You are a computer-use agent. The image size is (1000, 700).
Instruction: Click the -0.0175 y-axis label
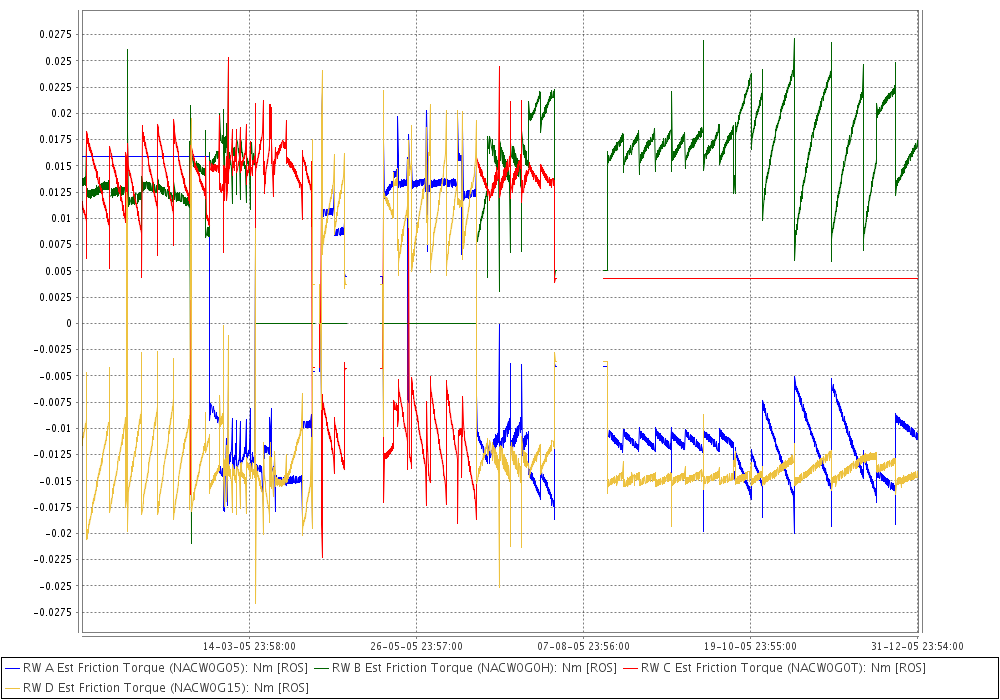[53, 507]
